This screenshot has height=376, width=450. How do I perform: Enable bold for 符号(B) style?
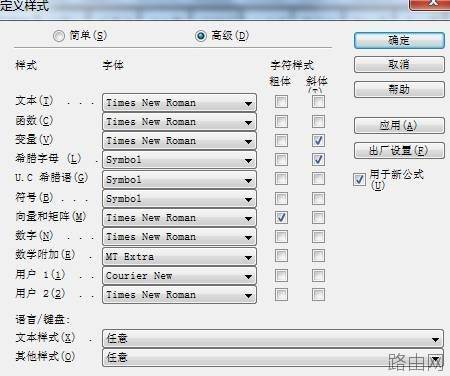(x=281, y=198)
